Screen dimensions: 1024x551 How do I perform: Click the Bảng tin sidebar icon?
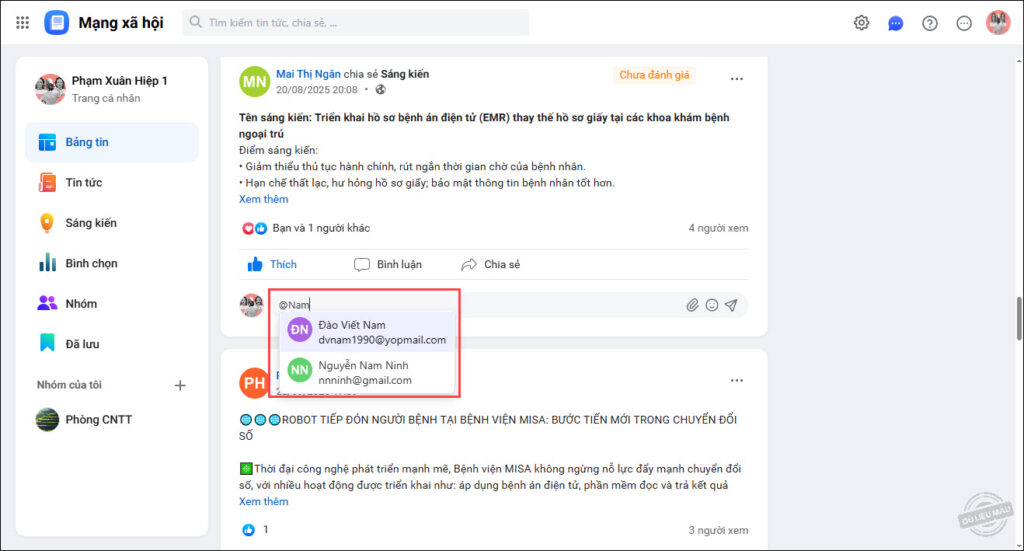(x=47, y=142)
